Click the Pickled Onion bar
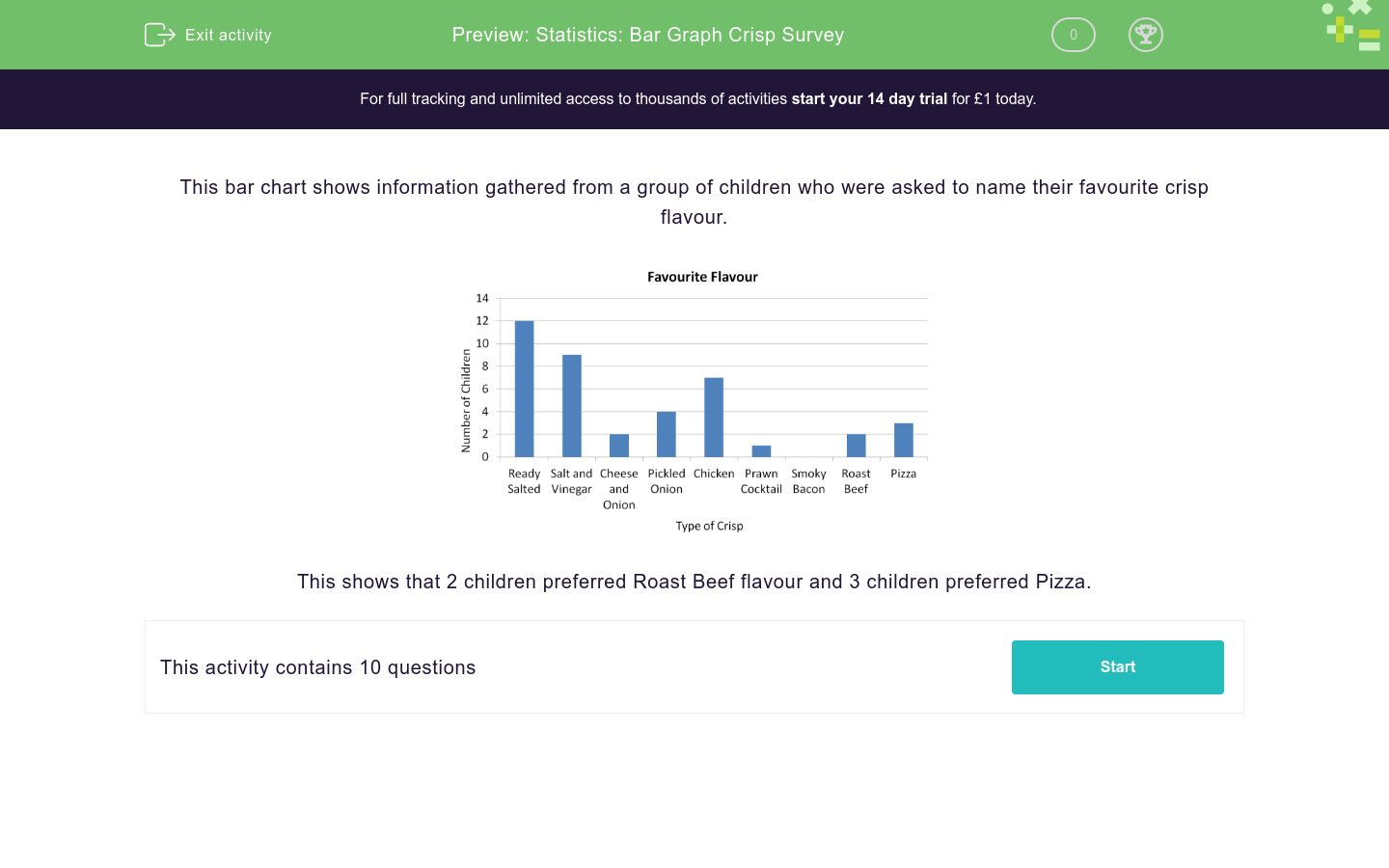This screenshot has height=868, width=1389. point(666,434)
